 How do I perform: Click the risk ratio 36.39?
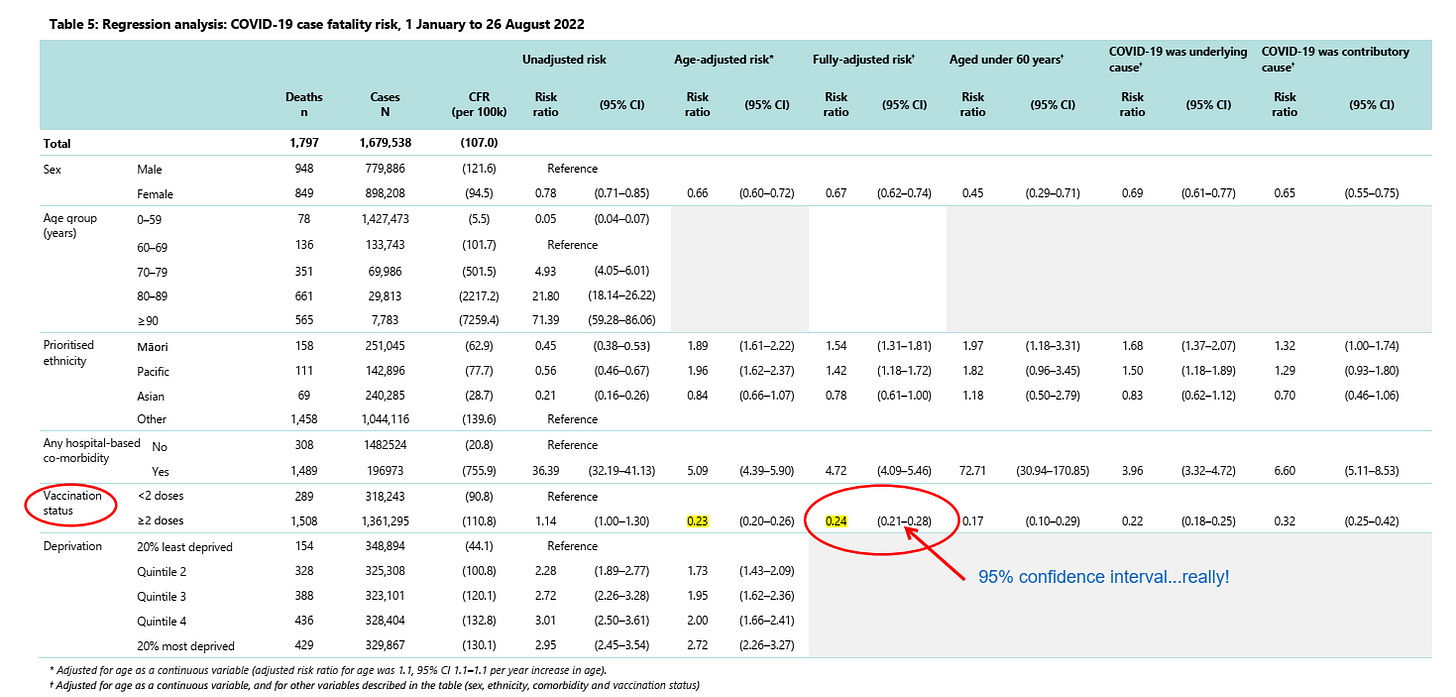[546, 470]
